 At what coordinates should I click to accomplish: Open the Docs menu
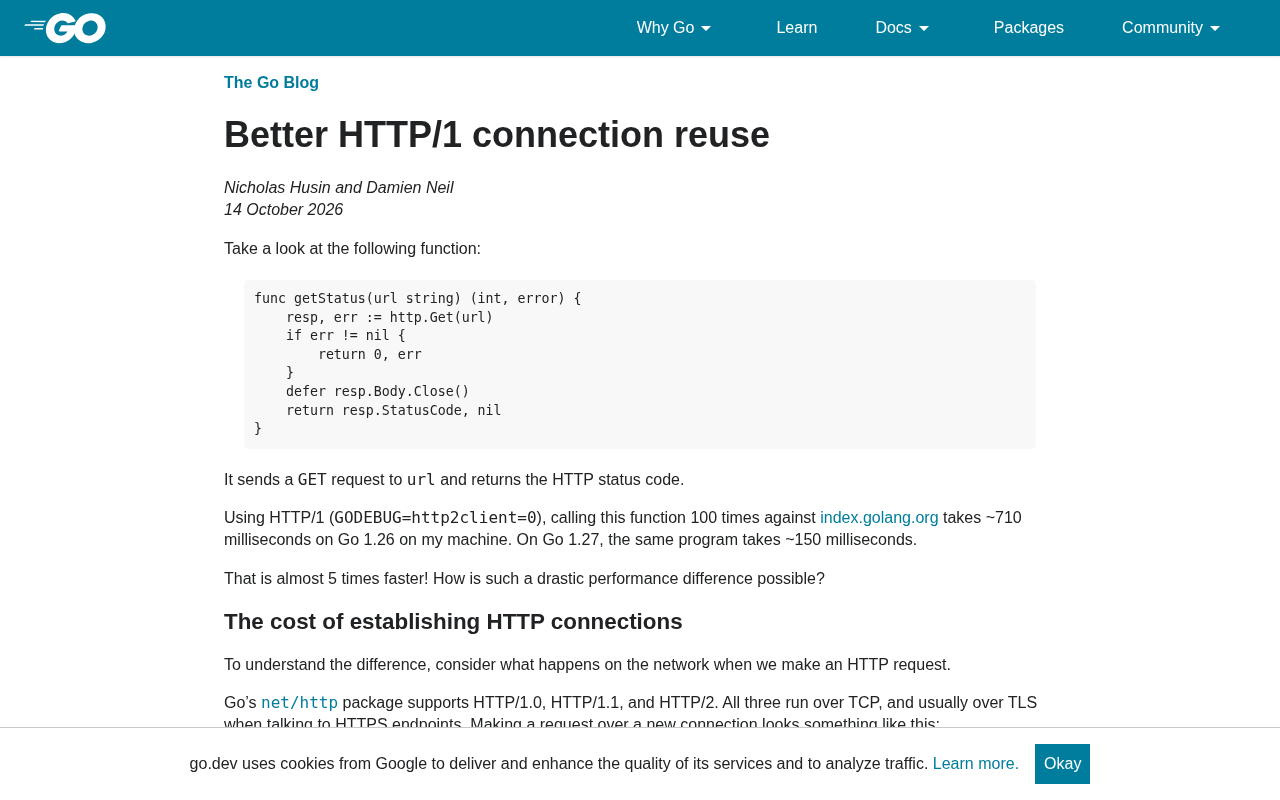[903, 28]
